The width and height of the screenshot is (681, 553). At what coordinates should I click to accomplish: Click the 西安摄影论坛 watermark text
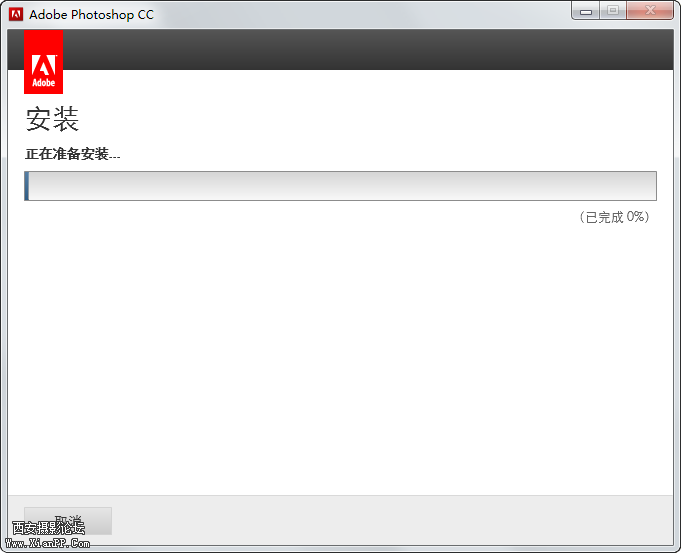coord(48,528)
